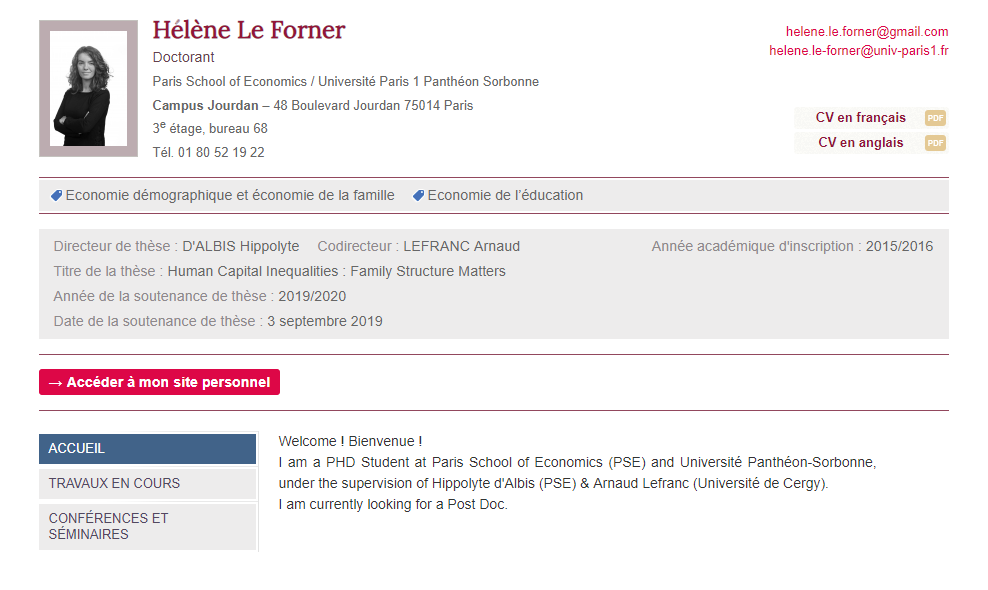Open the CV en anglais link
The width and height of the screenshot is (988, 590).
coord(860,143)
